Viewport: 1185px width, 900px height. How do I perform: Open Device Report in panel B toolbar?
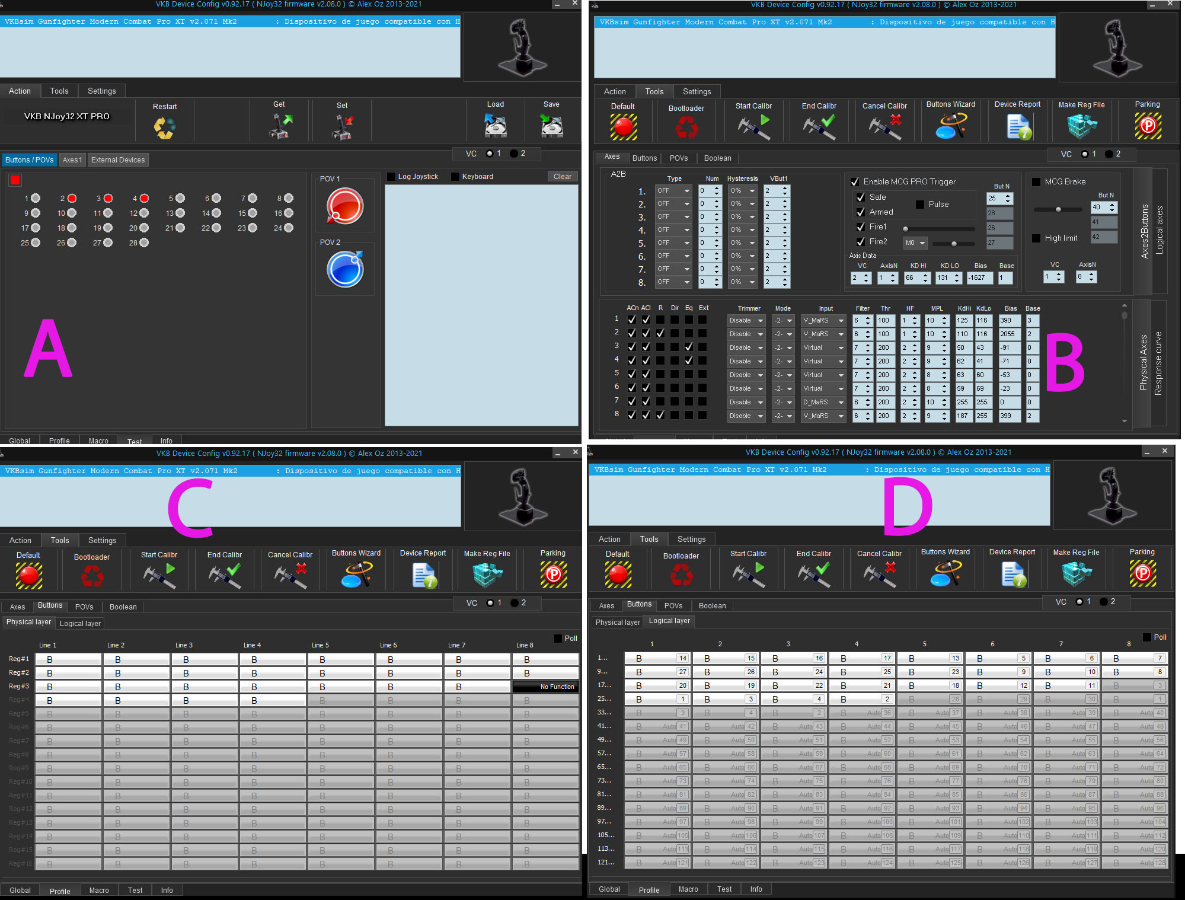click(1017, 126)
